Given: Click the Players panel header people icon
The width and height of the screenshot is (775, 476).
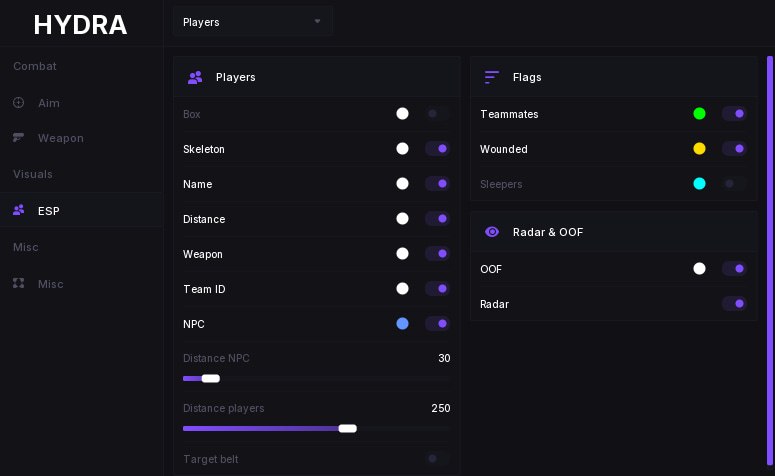Looking at the screenshot, I should 195,77.
